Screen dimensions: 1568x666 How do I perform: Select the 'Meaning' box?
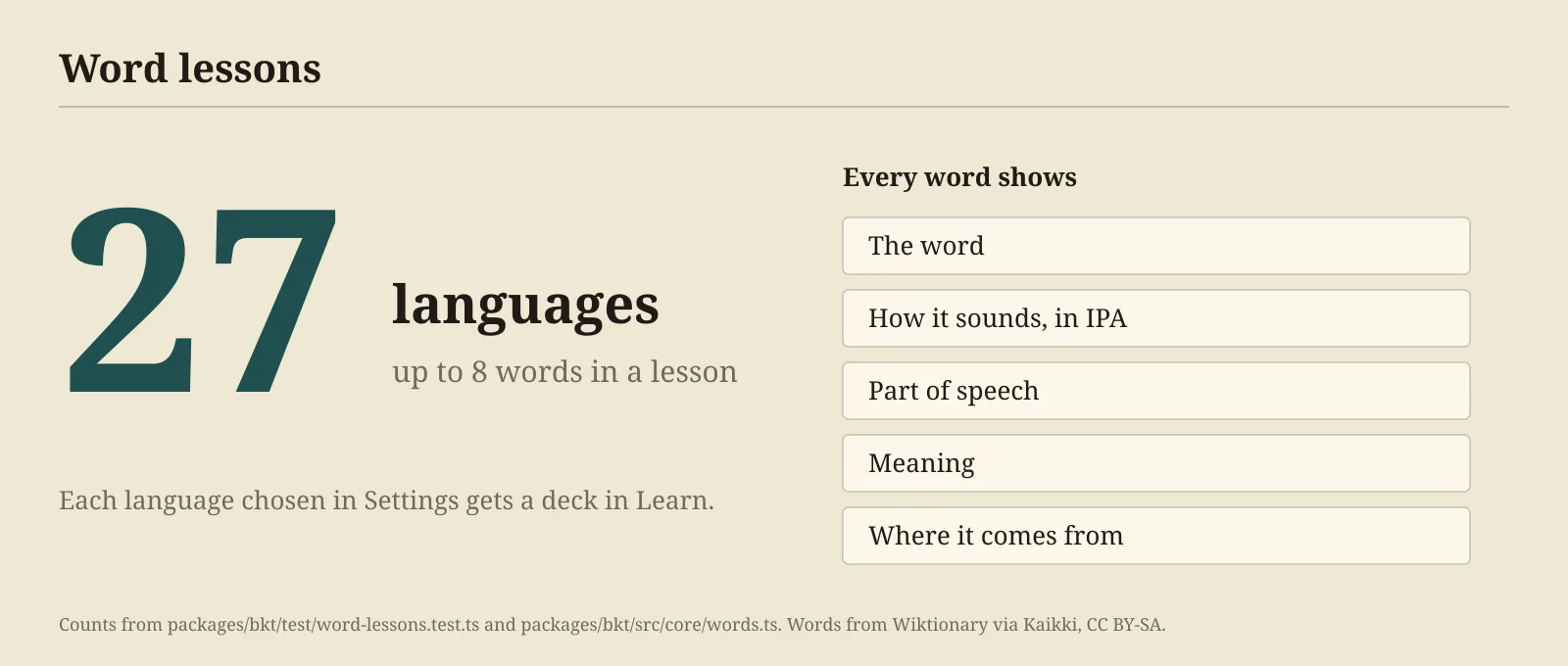click(x=1156, y=463)
